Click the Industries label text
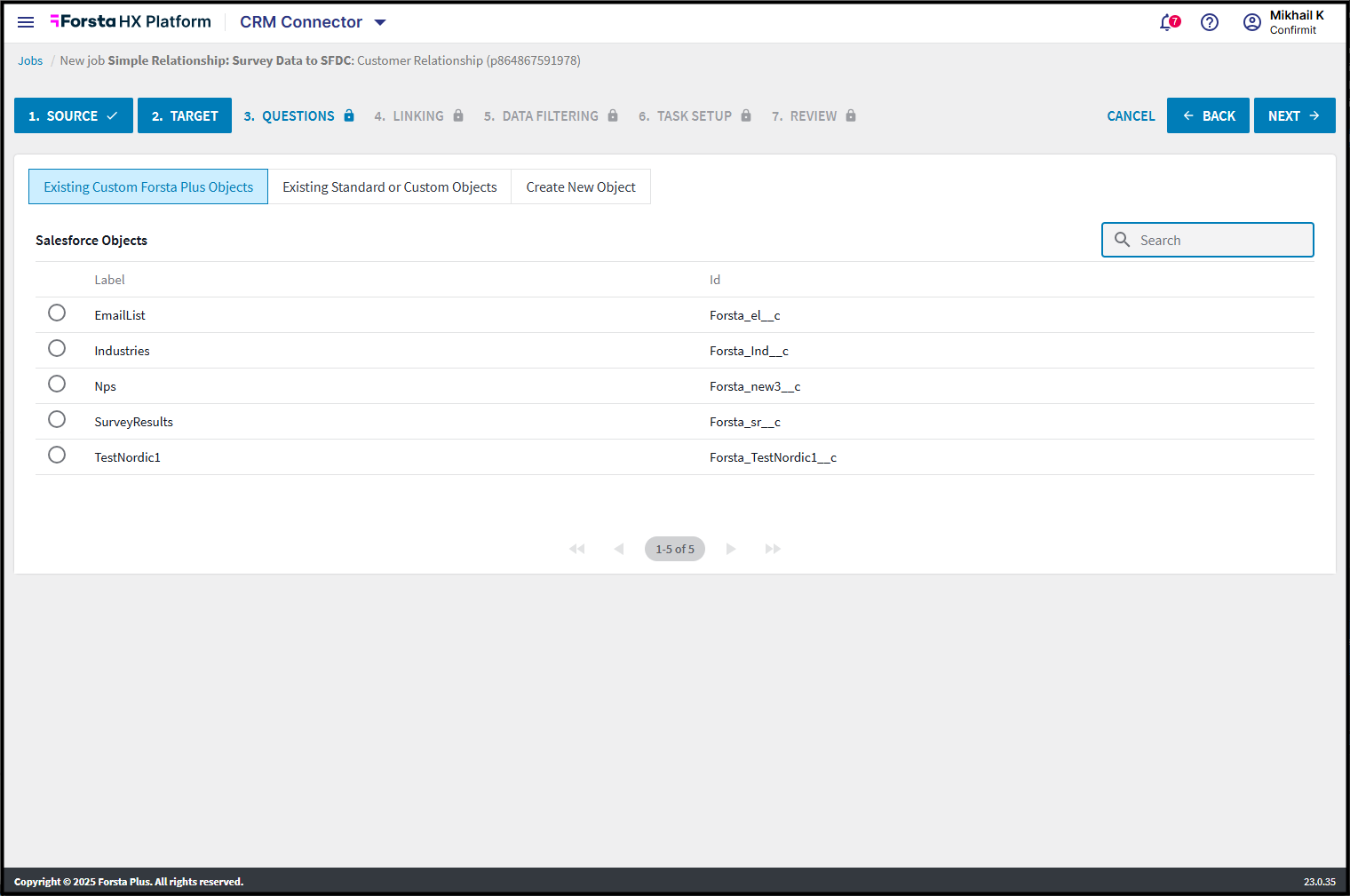 [122, 351]
